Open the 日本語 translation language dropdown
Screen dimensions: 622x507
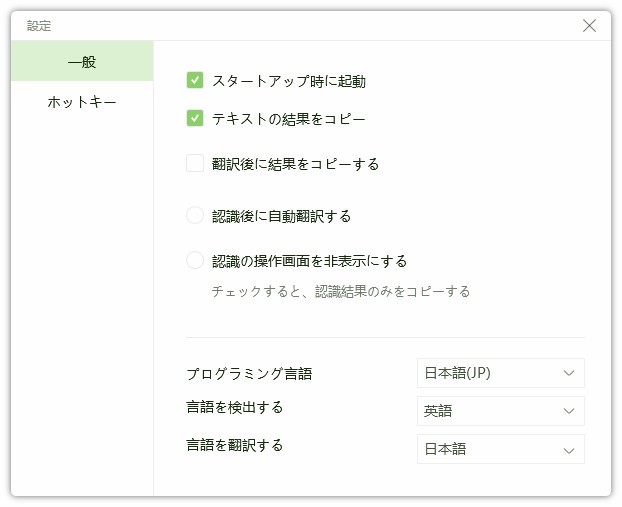tap(500, 449)
